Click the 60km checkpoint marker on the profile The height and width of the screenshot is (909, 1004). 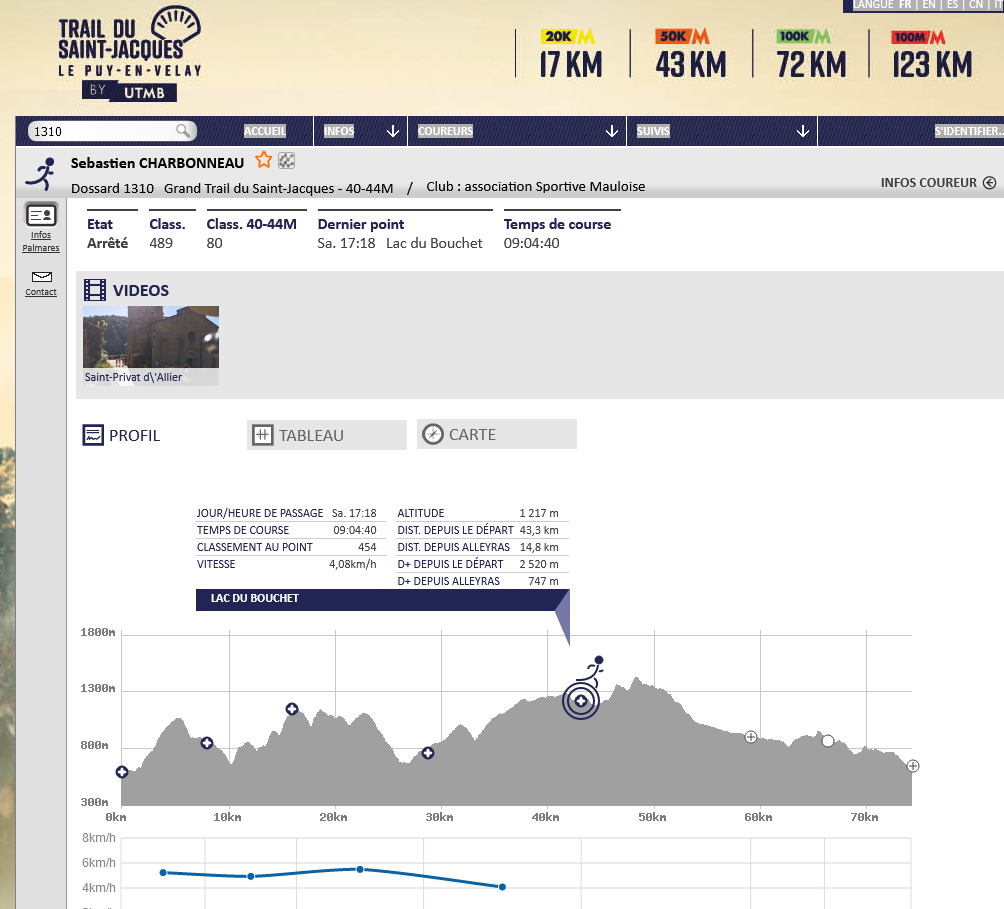751,737
